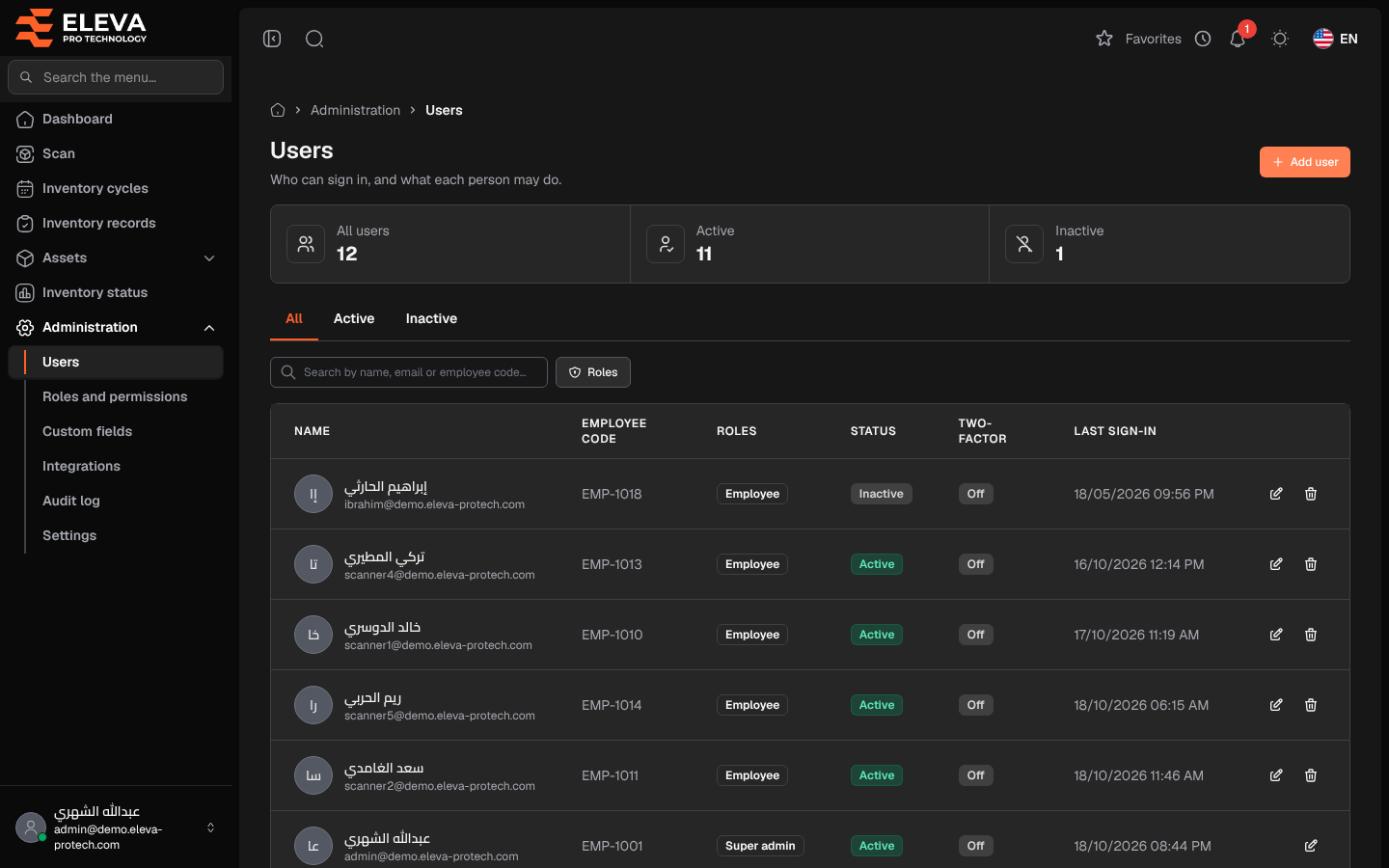Collapse the Administration section

click(116, 327)
